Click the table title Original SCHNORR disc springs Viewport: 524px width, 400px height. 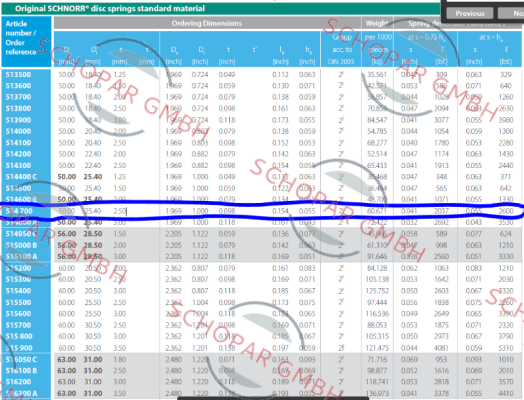[110, 9]
